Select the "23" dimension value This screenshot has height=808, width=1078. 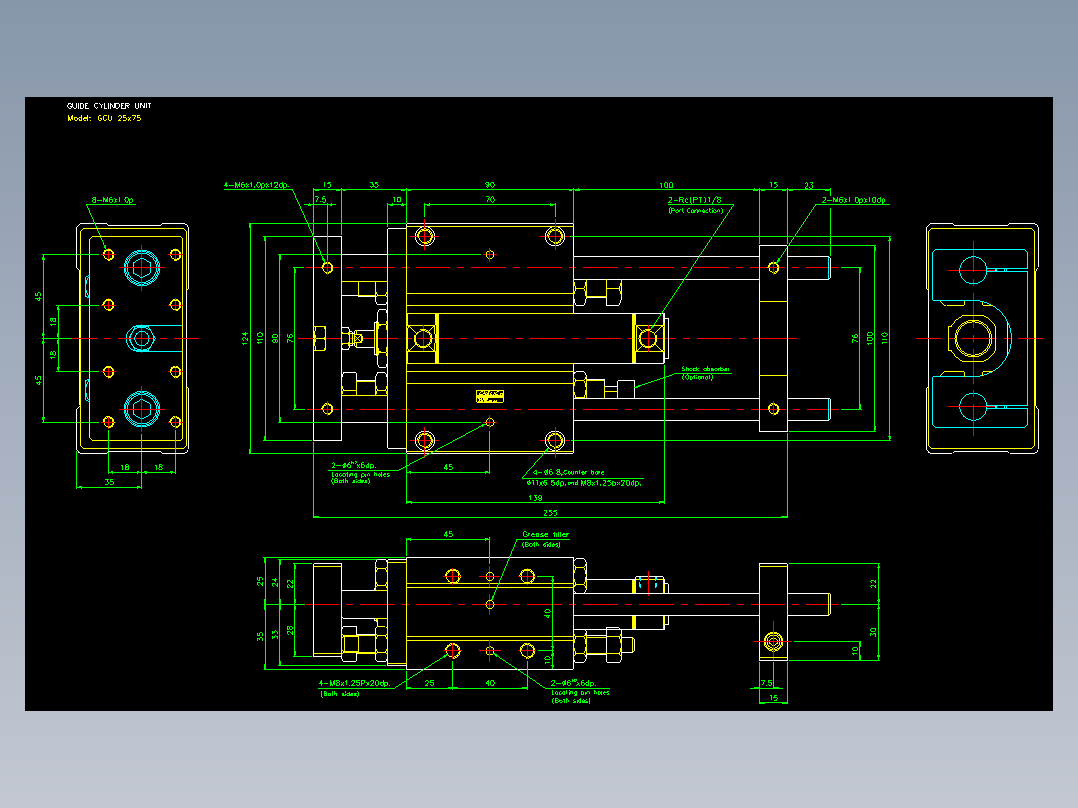pos(808,185)
